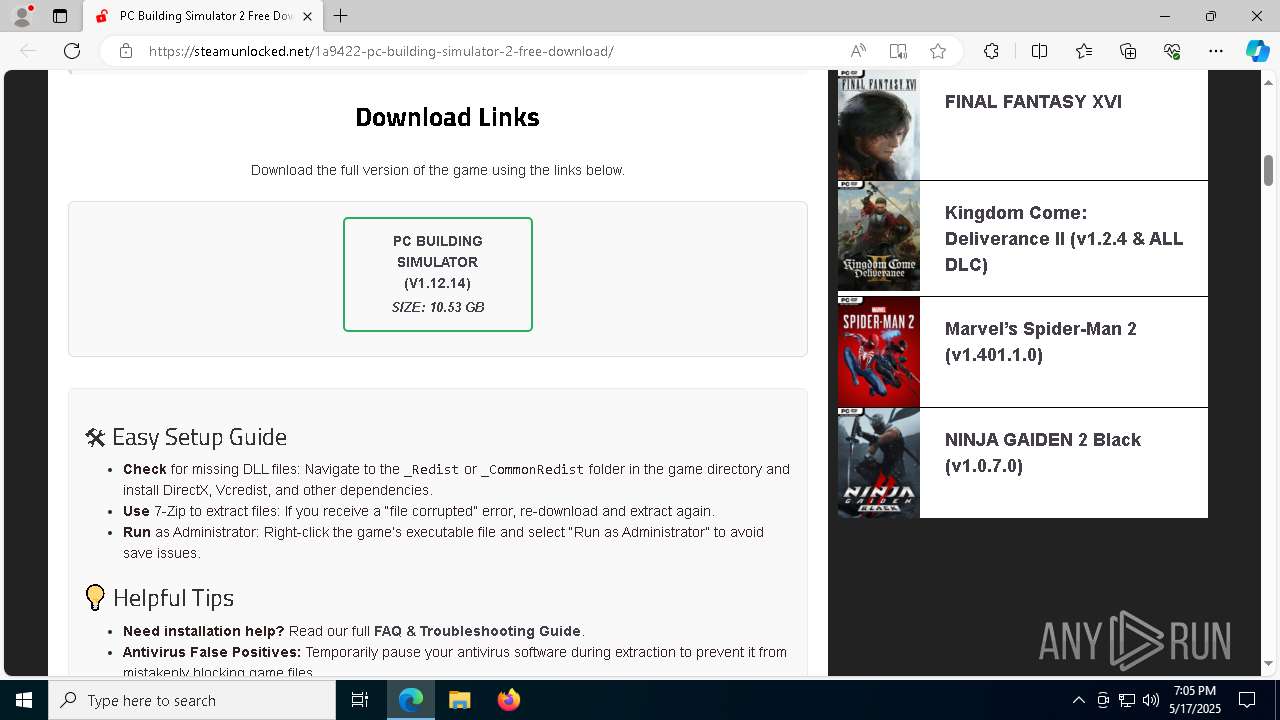Open Task View on taskbar

pos(360,700)
